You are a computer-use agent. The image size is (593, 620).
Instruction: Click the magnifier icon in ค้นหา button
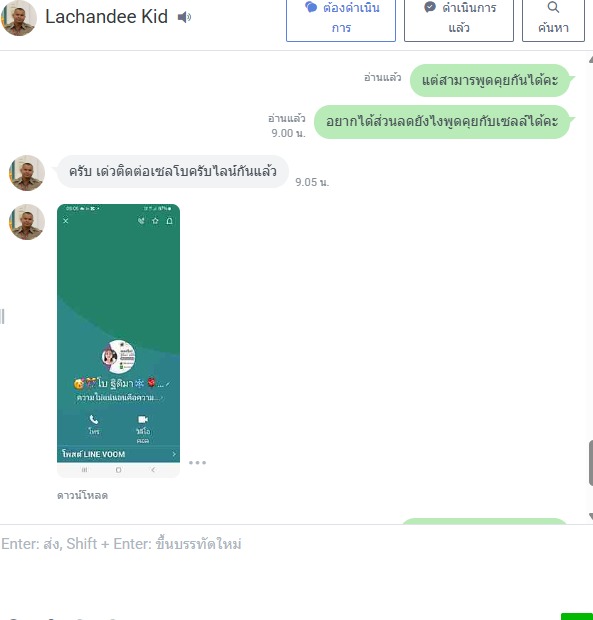[x=553, y=7]
